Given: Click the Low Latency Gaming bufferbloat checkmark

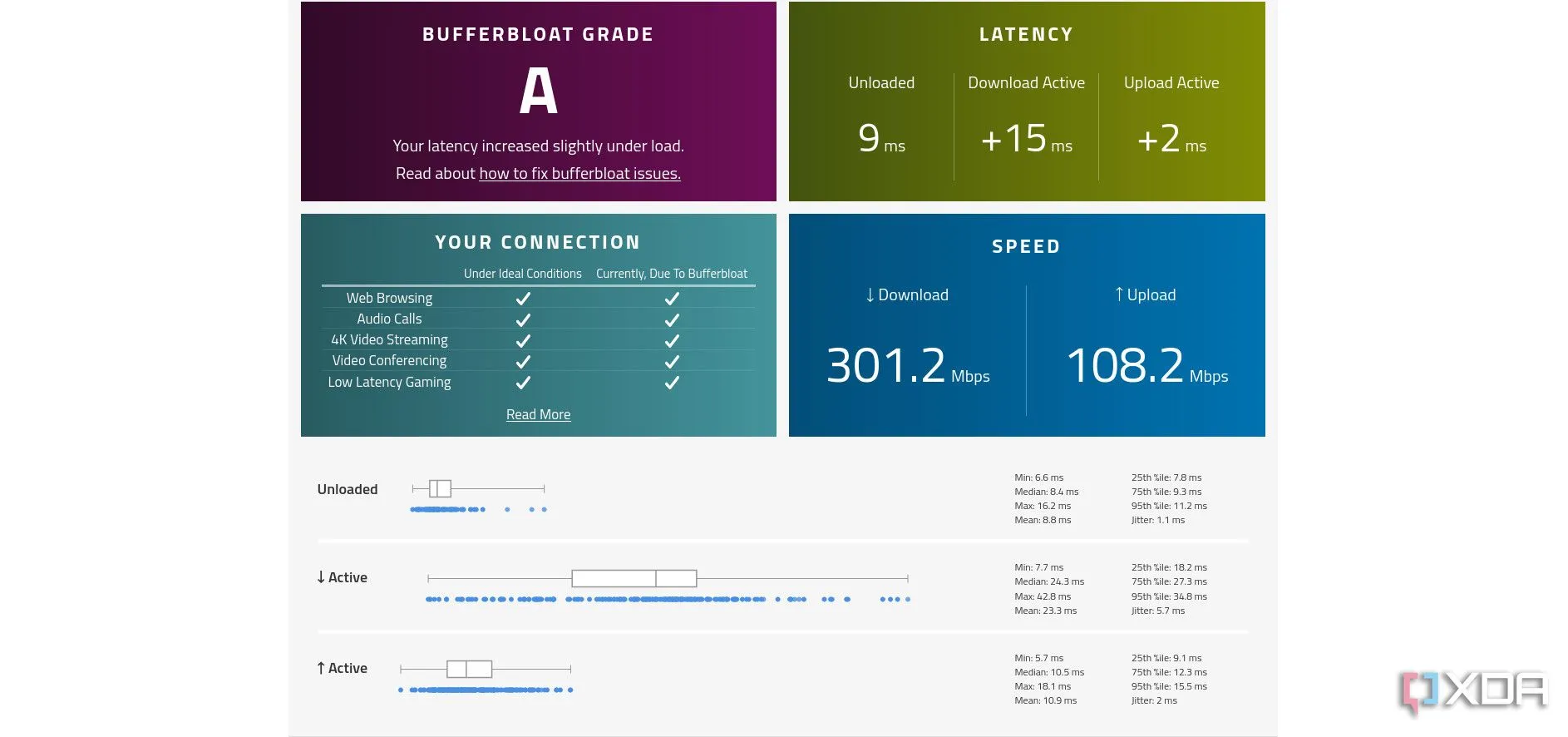Looking at the screenshot, I should pos(672,383).
